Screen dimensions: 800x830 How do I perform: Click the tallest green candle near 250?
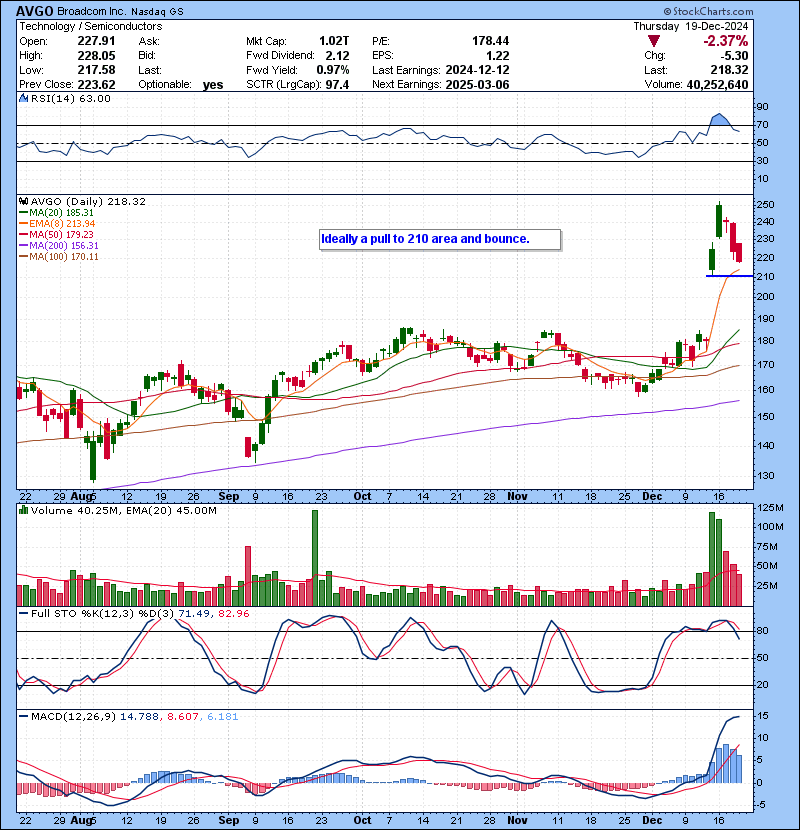(x=719, y=220)
